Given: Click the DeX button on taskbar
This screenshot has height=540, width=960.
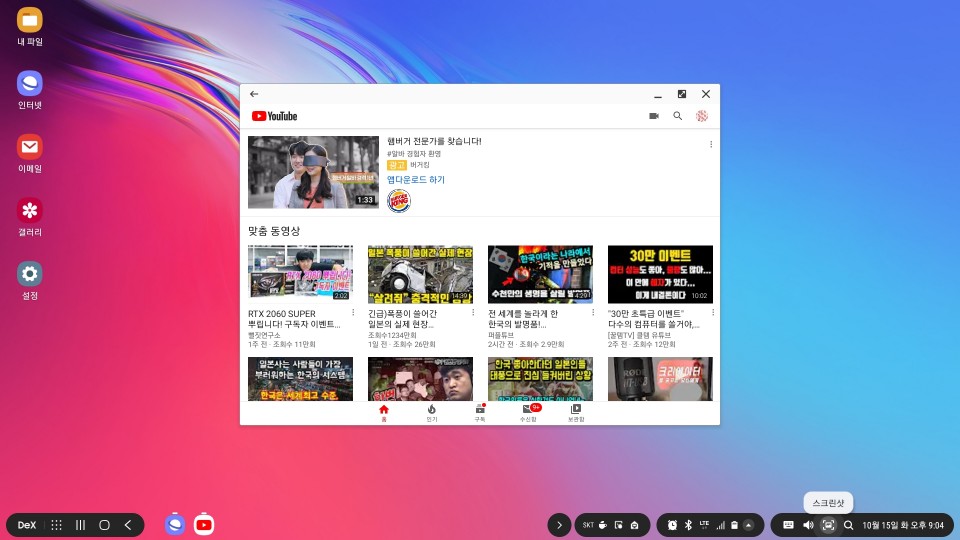Looking at the screenshot, I should click(x=27, y=525).
